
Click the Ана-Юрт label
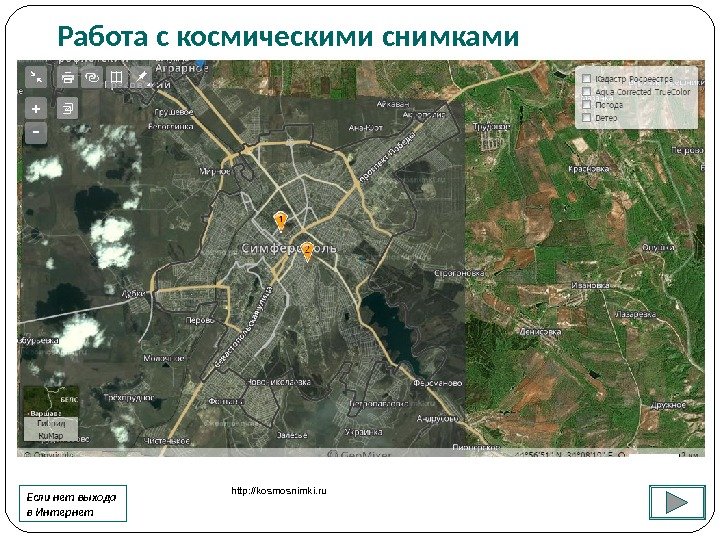tap(366, 128)
